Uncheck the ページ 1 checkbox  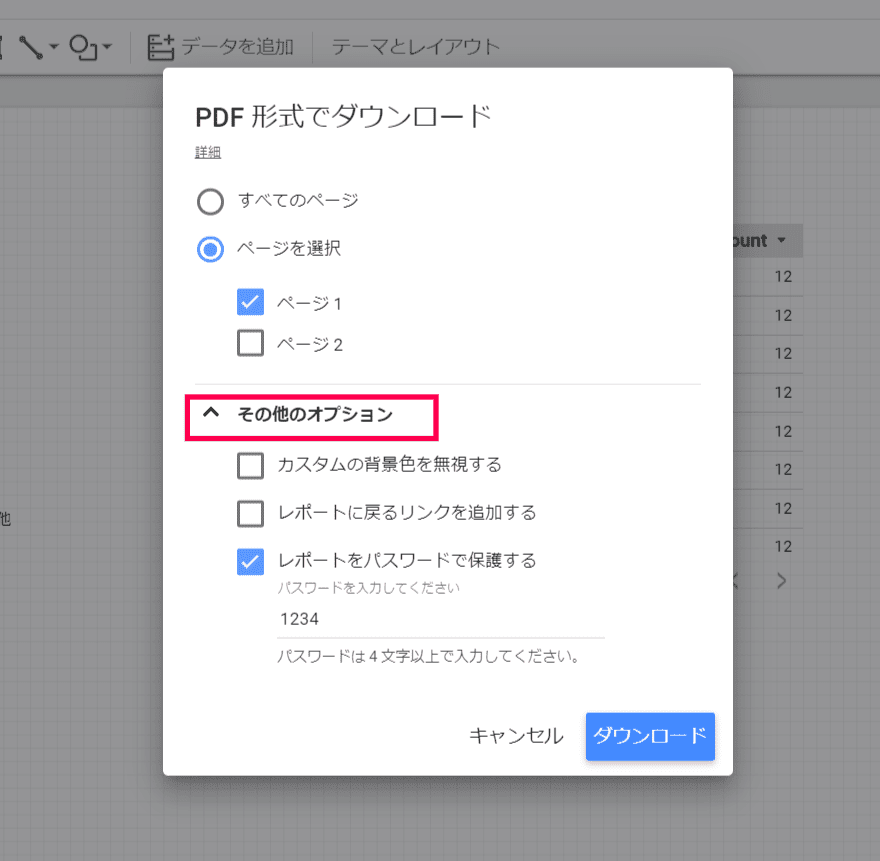[250, 303]
